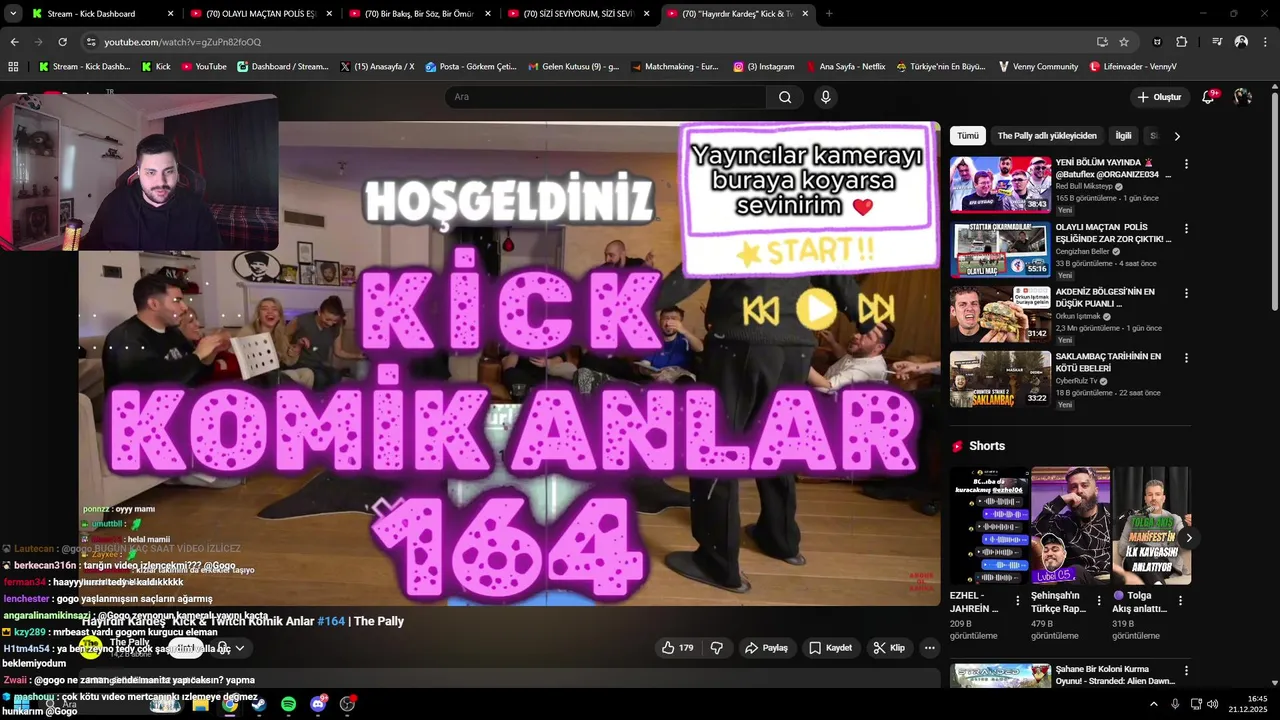
Task: Bookmark this page with the star icon
Action: (x=1124, y=42)
